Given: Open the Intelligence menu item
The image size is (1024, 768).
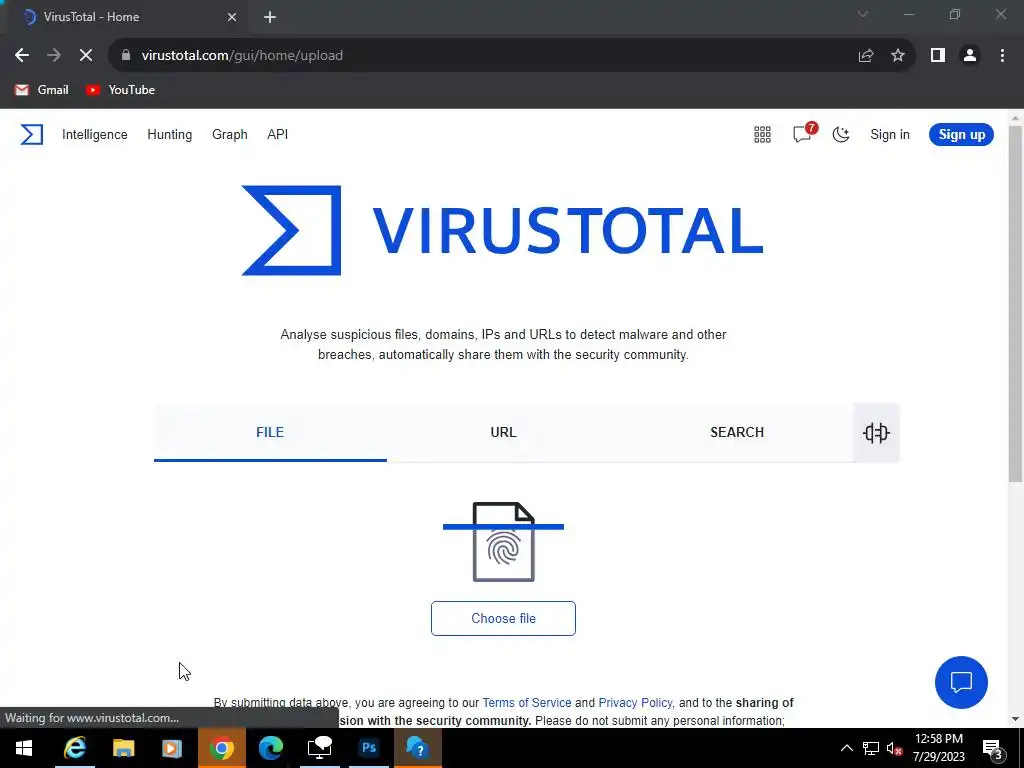Looking at the screenshot, I should pos(95,135).
